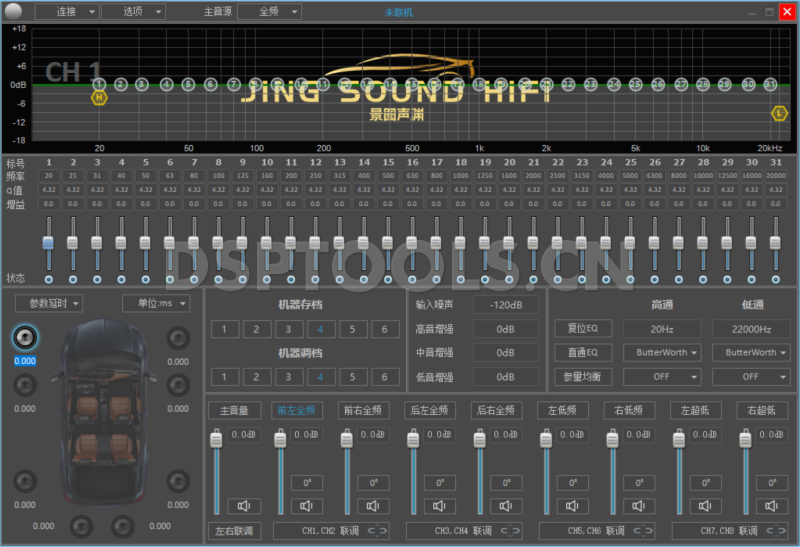Select the 前右全频 channel tab
Viewport: 800px width, 547px height.
click(x=363, y=410)
